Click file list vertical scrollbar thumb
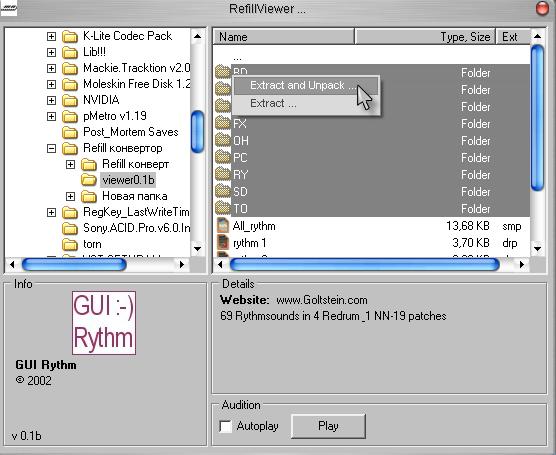 [x=538, y=118]
